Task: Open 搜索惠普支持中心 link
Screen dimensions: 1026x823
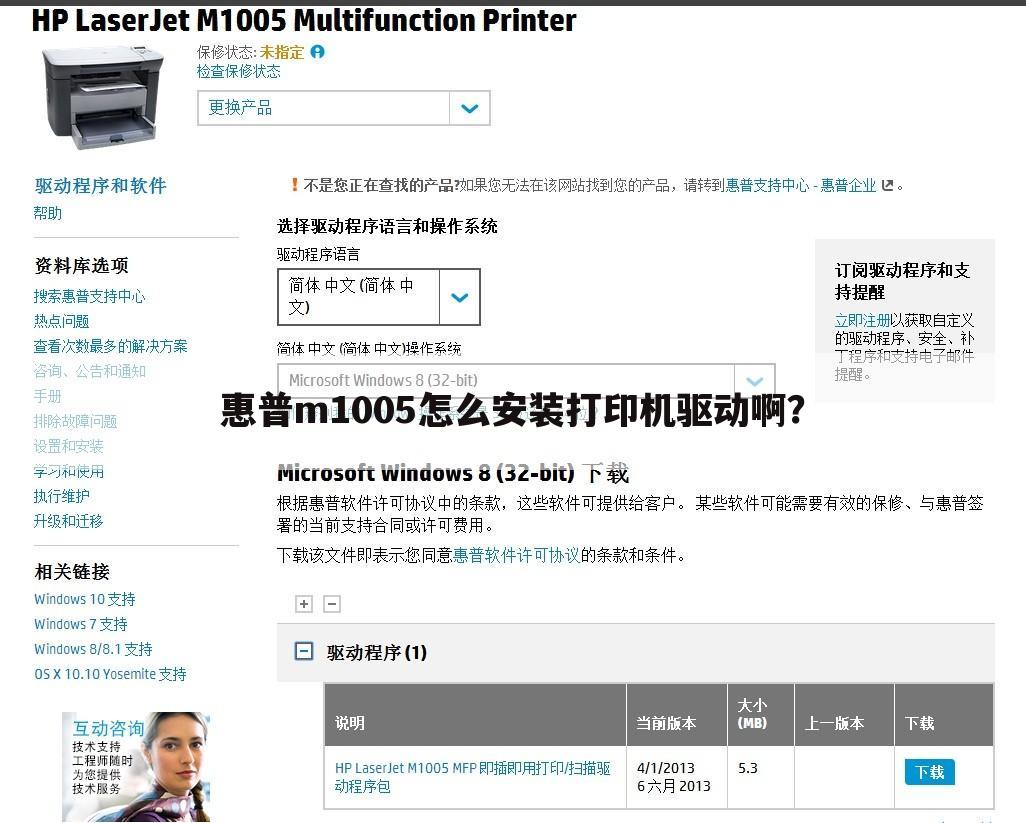Action: point(89,296)
